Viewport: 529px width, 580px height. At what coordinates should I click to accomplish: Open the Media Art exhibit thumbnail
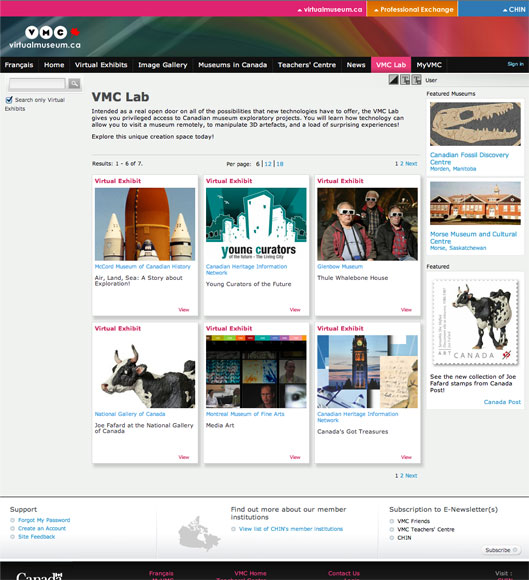click(256, 371)
